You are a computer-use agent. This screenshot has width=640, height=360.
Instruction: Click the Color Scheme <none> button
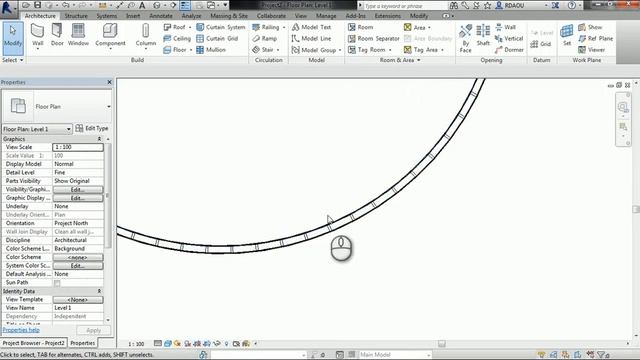[78, 258]
